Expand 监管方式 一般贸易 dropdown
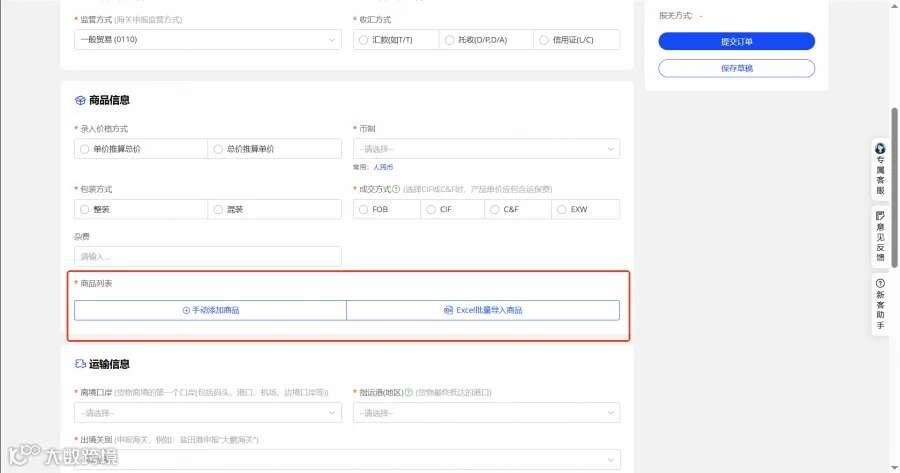 [x=208, y=40]
